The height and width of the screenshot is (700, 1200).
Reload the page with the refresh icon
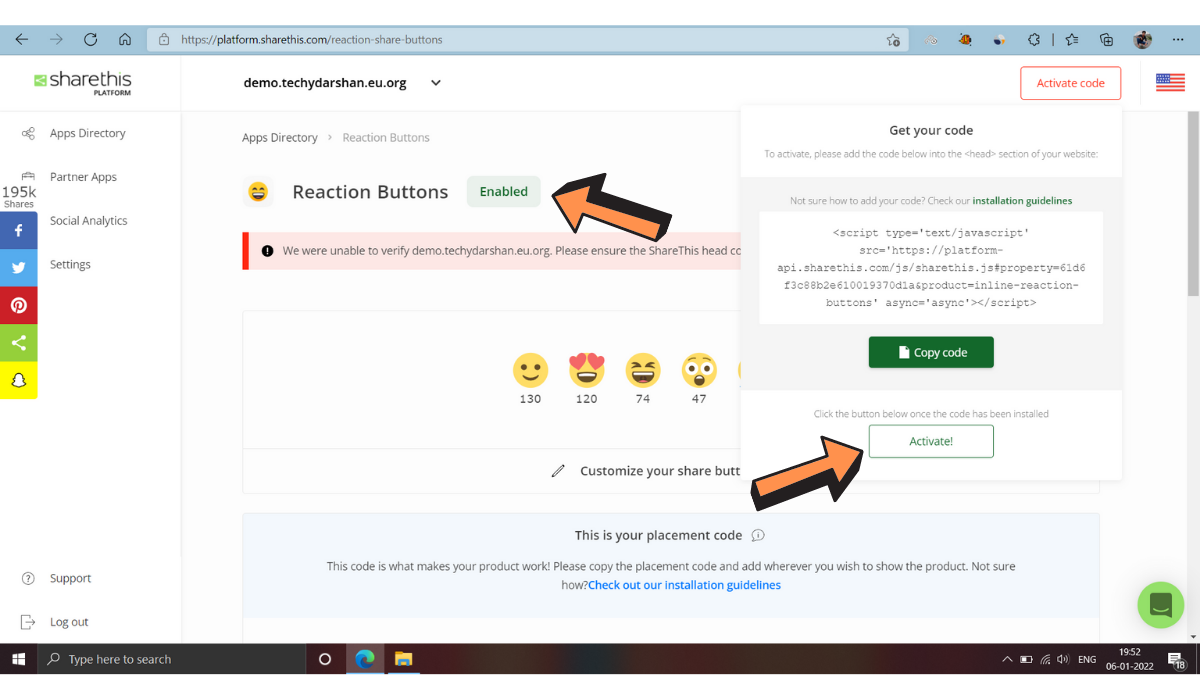click(x=91, y=40)
